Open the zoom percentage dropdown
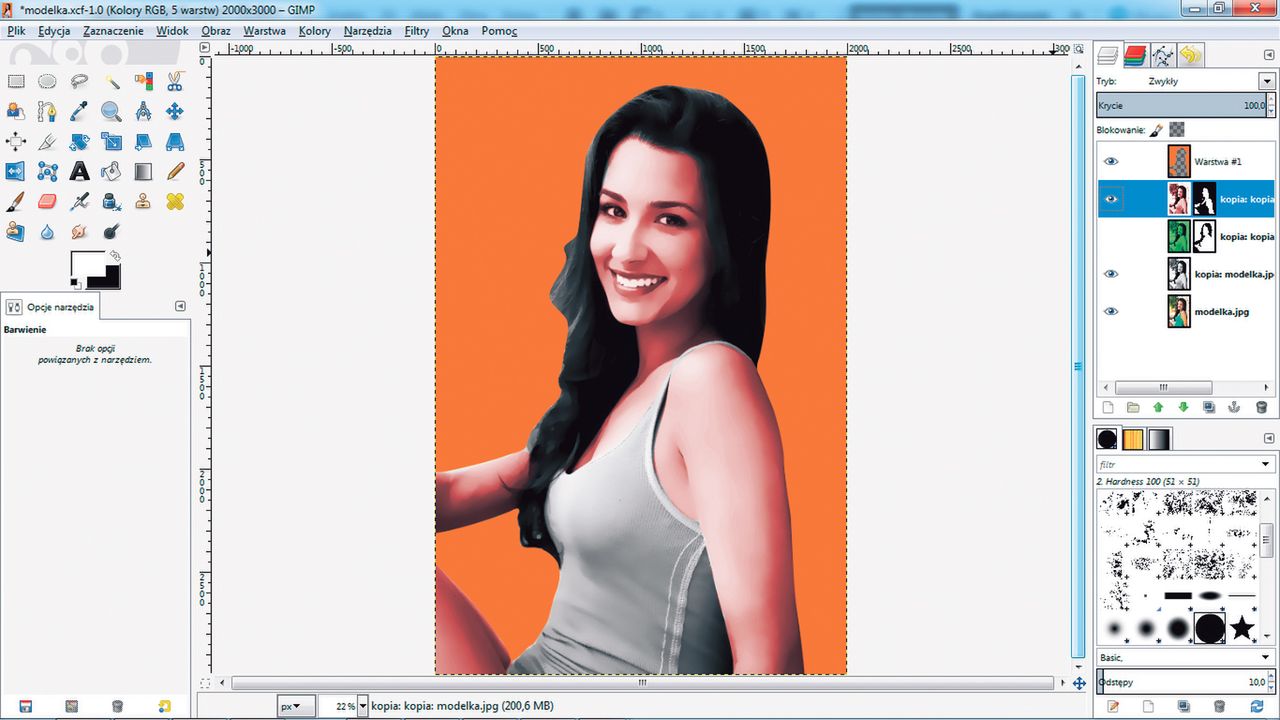This screenshot has width=1280, height=720. click(x=362, y=706)
